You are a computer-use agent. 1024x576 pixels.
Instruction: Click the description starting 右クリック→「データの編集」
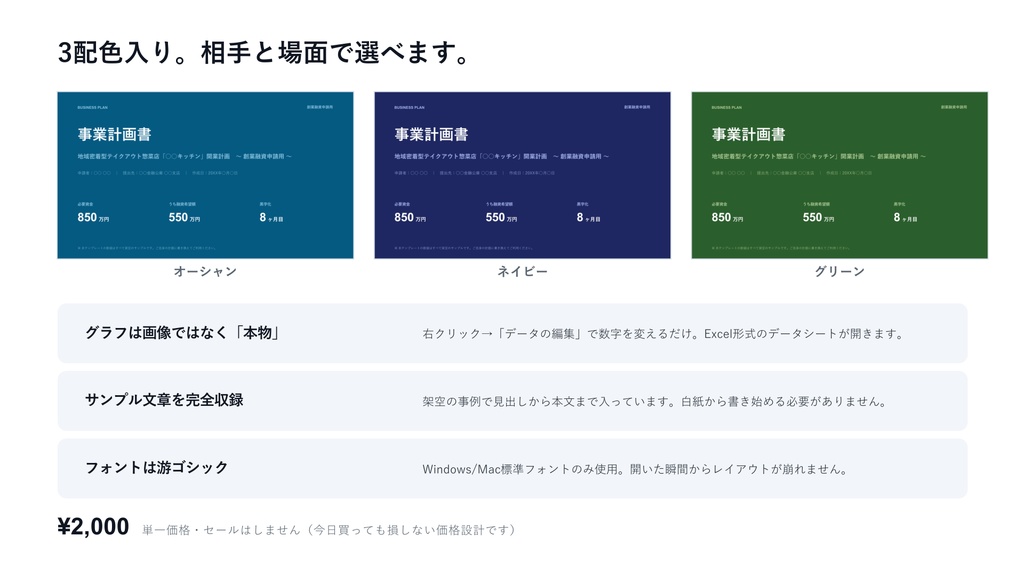(663, 334)
